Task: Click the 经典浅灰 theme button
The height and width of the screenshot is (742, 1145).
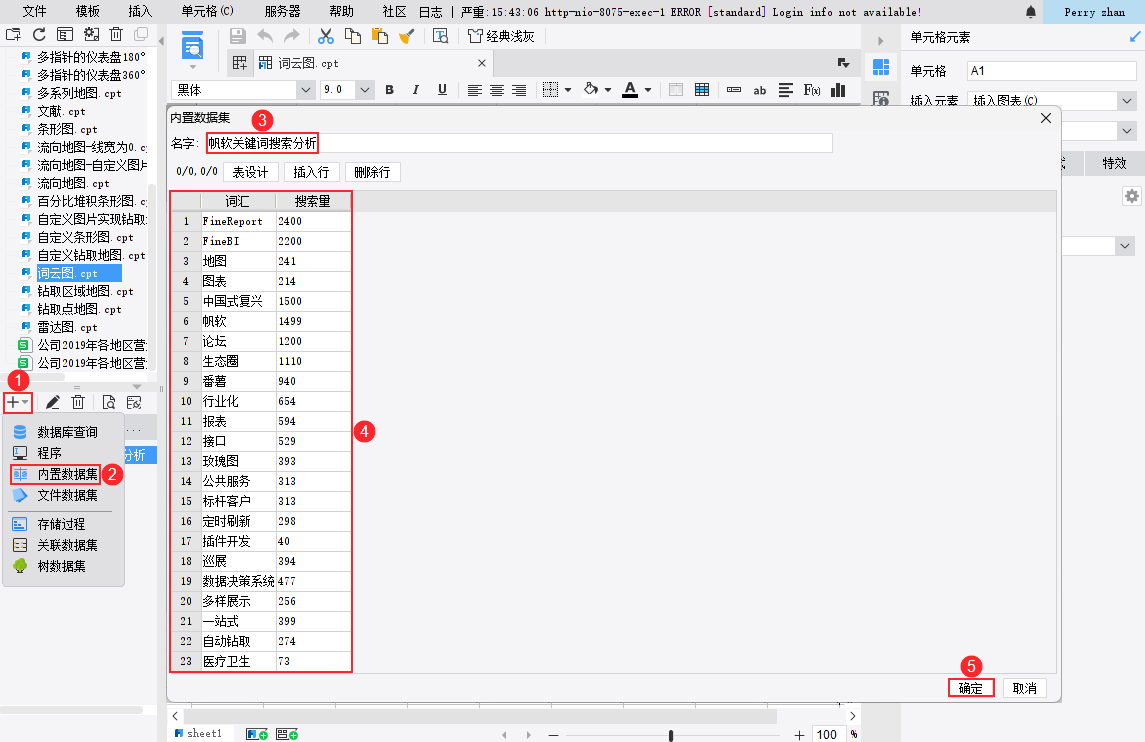Action: pos(502,36)
